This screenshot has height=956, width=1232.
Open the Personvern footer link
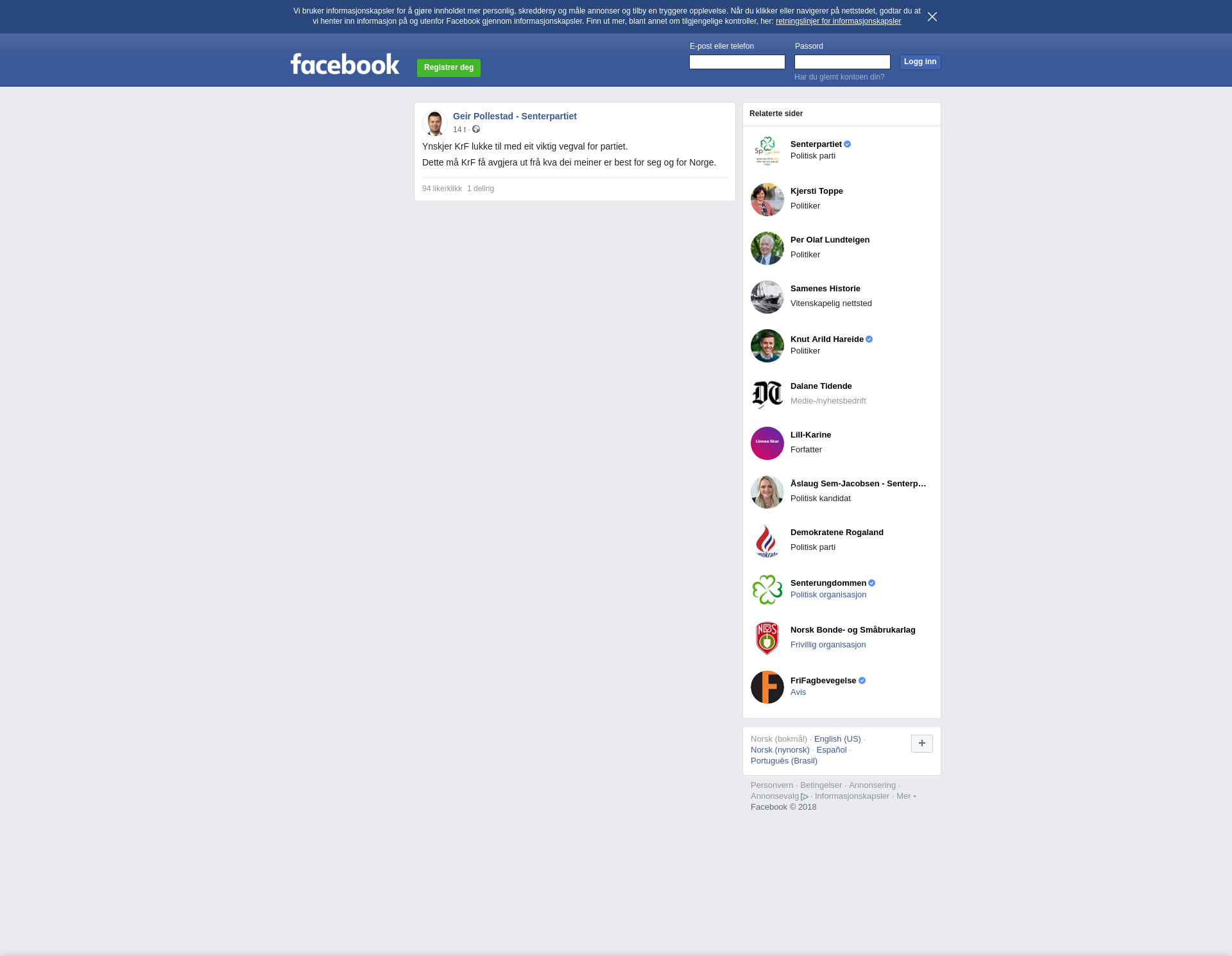coord(772,785)
